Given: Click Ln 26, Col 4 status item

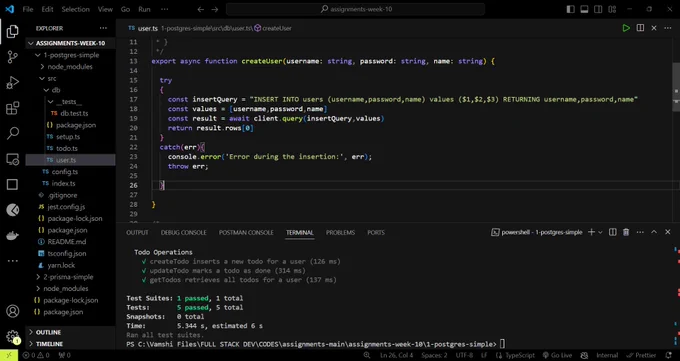Looking at the screenshot, I should point(396,355).
